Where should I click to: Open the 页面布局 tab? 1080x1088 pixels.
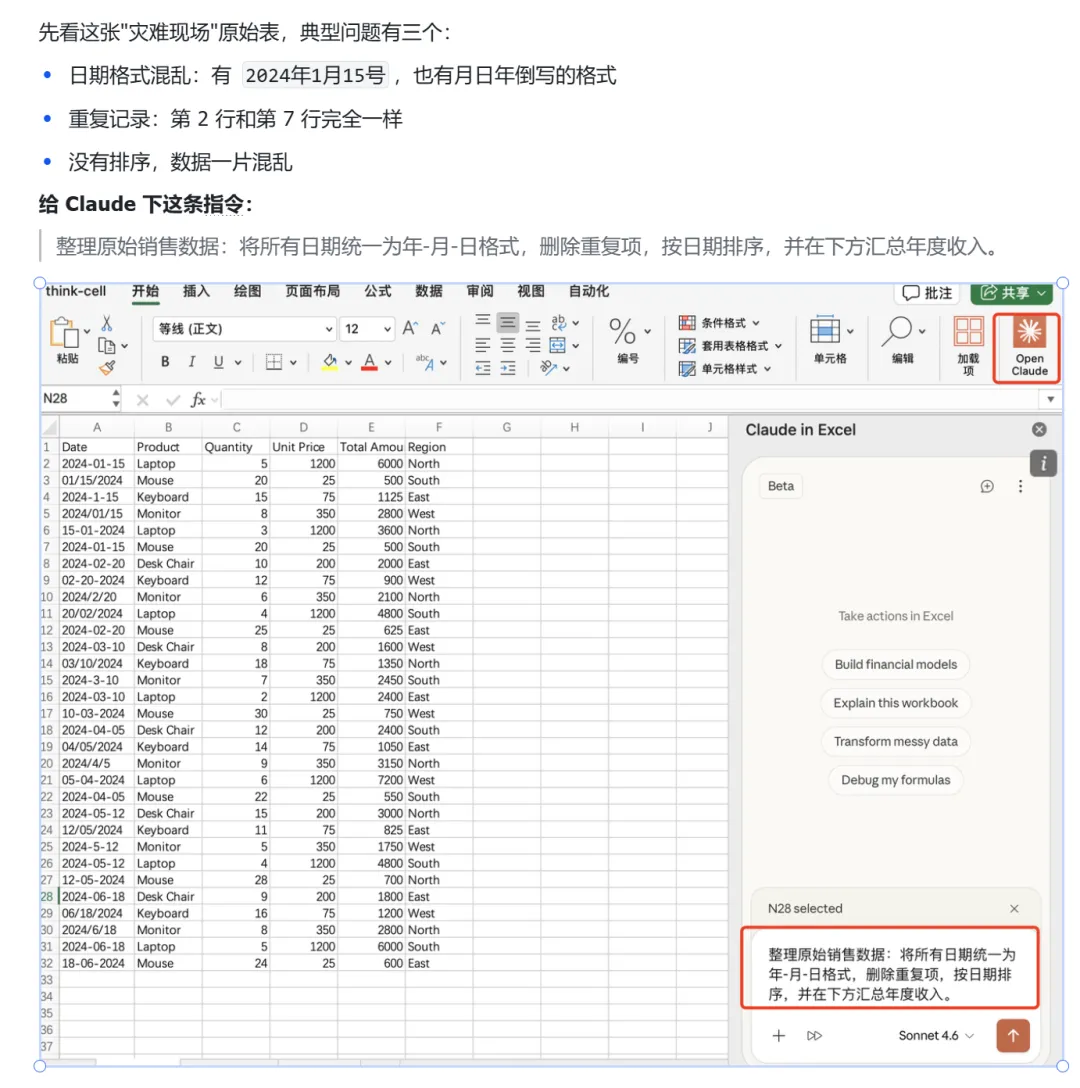312,291
